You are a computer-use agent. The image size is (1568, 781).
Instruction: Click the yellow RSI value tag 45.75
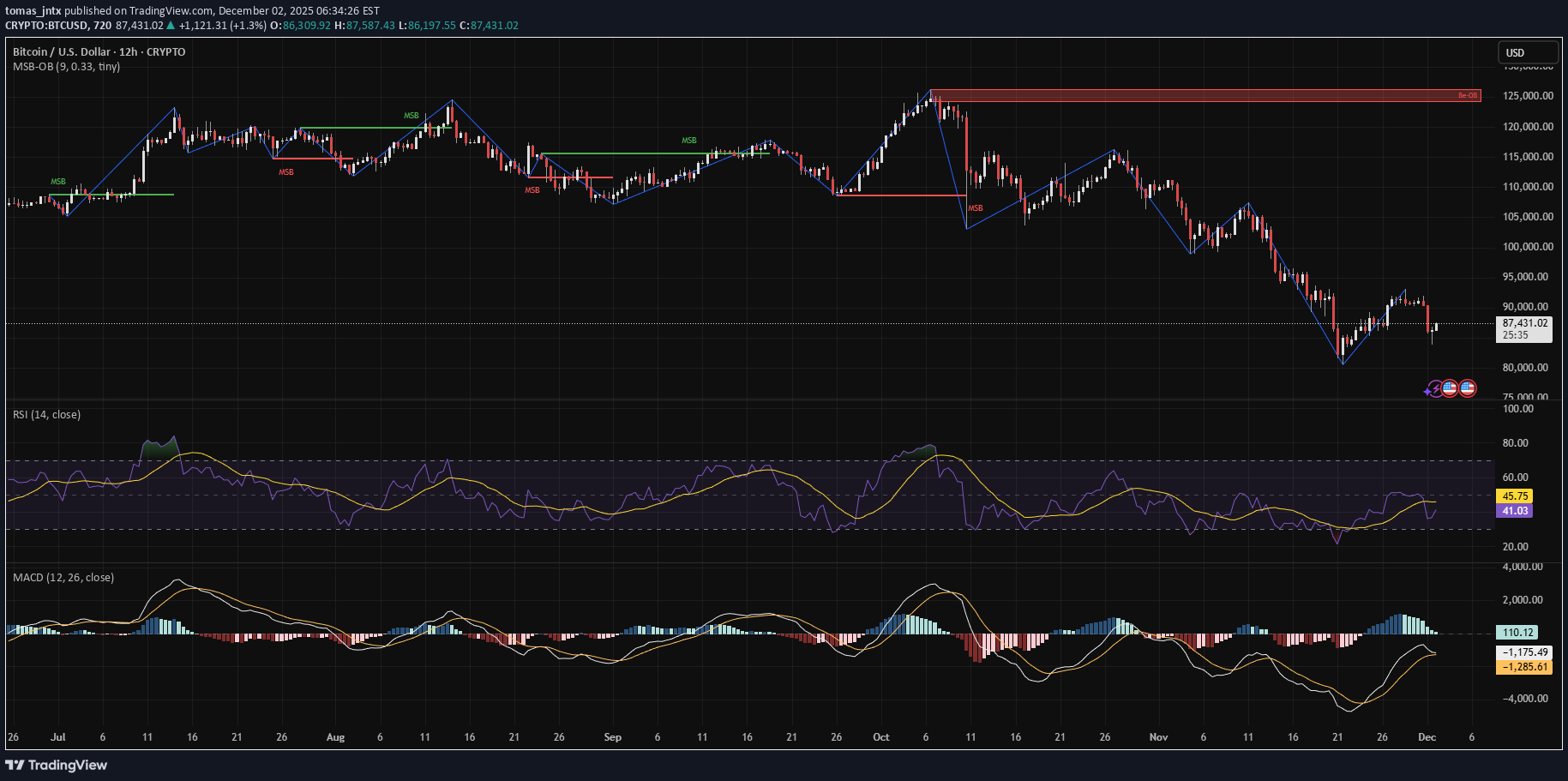(1515, 496)
